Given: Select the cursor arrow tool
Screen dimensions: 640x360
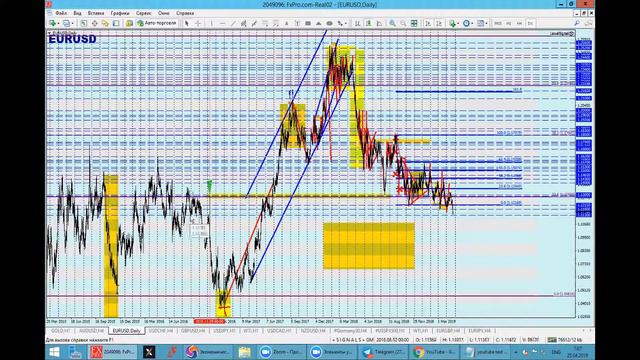Looking at the screenshot, I should point(187,23).
